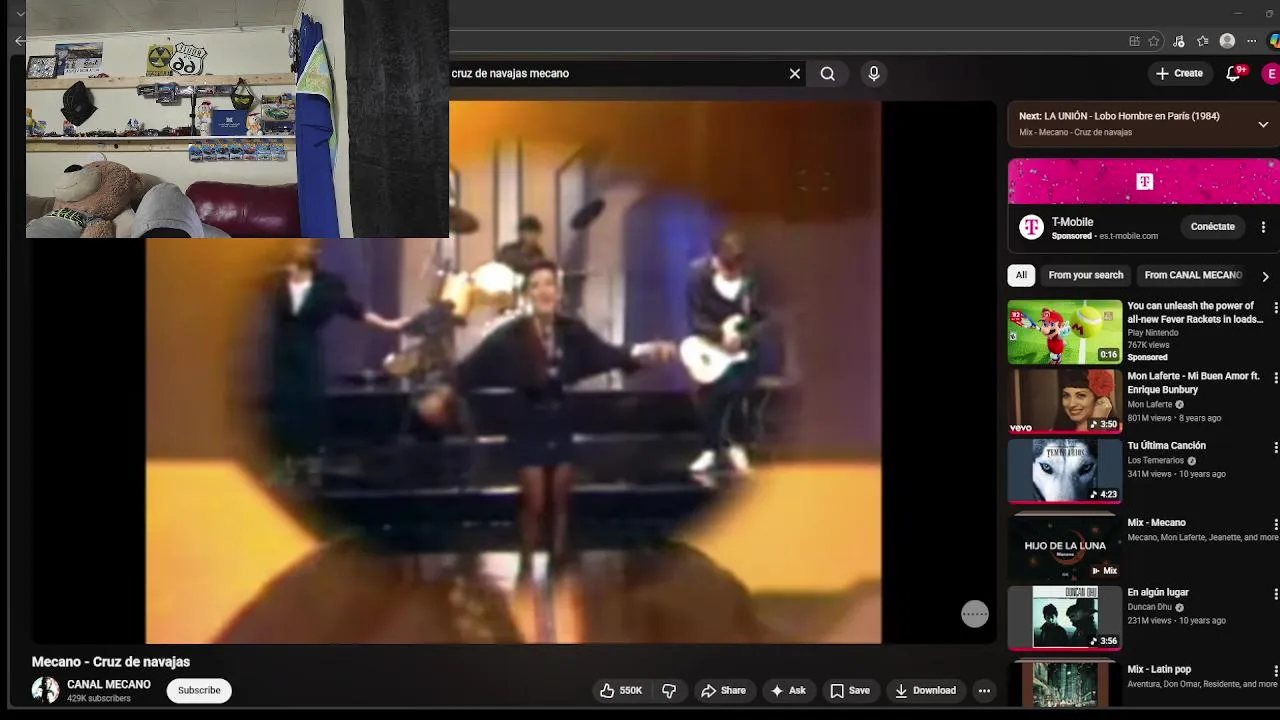Click the 'Duncan Dhu' channel name
This screenshot has width=1280, height=720.
(1149, 607)
